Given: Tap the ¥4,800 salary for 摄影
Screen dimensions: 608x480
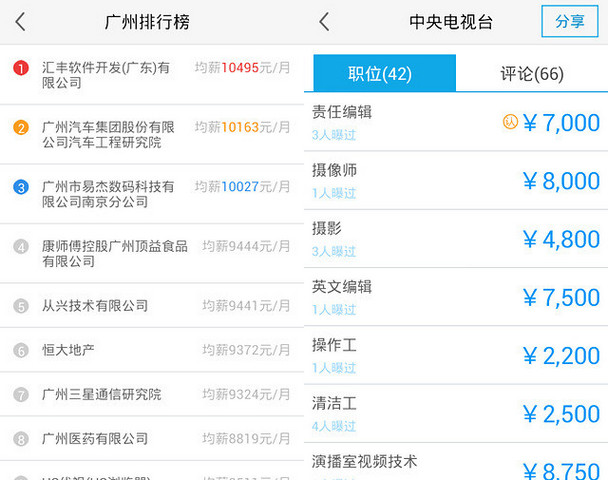Looking at the screenshot, I should [x=561, y=239].
